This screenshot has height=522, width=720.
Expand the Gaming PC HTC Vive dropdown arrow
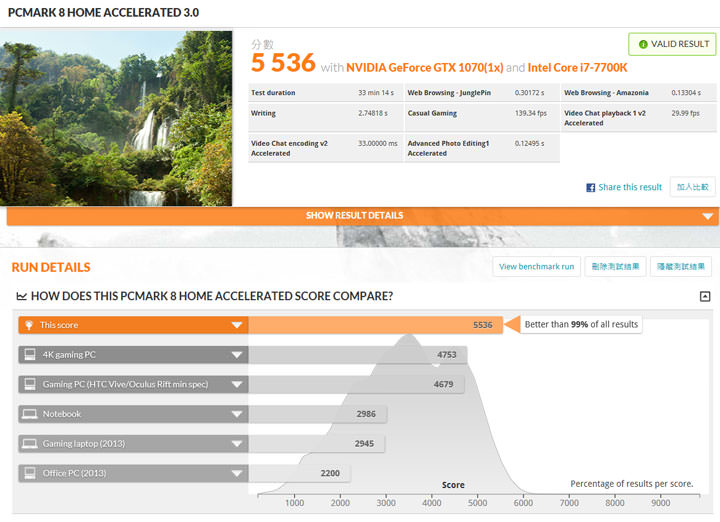[x=238, y=384]
